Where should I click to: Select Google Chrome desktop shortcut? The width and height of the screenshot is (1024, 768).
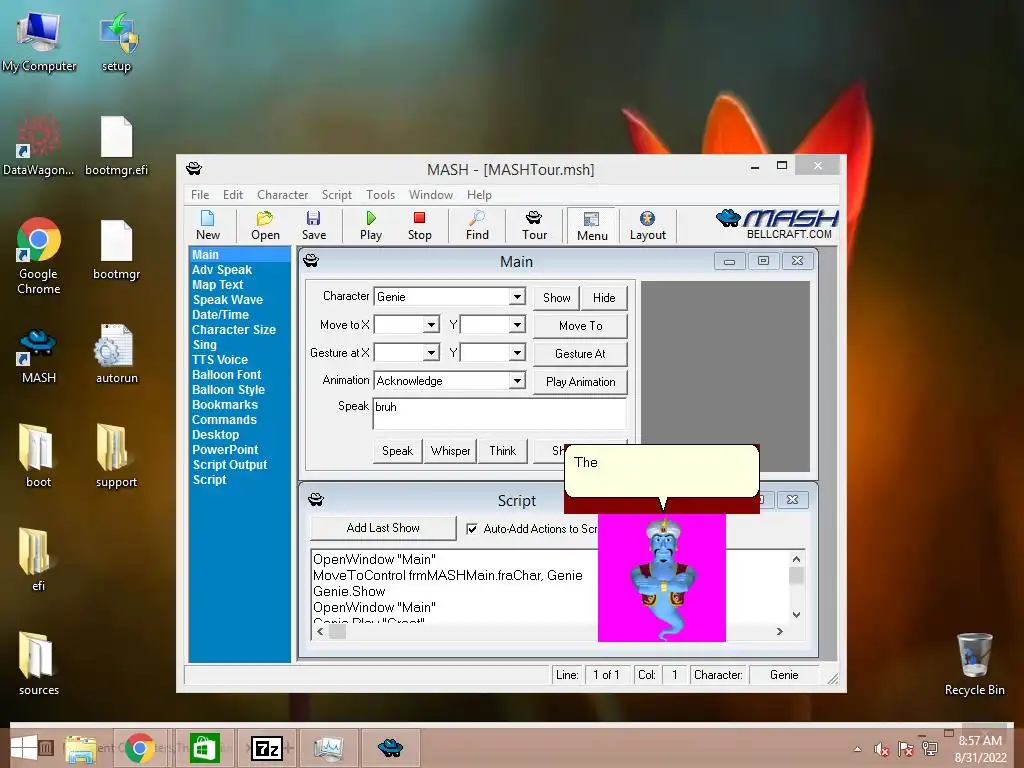(x=39, y=257)
